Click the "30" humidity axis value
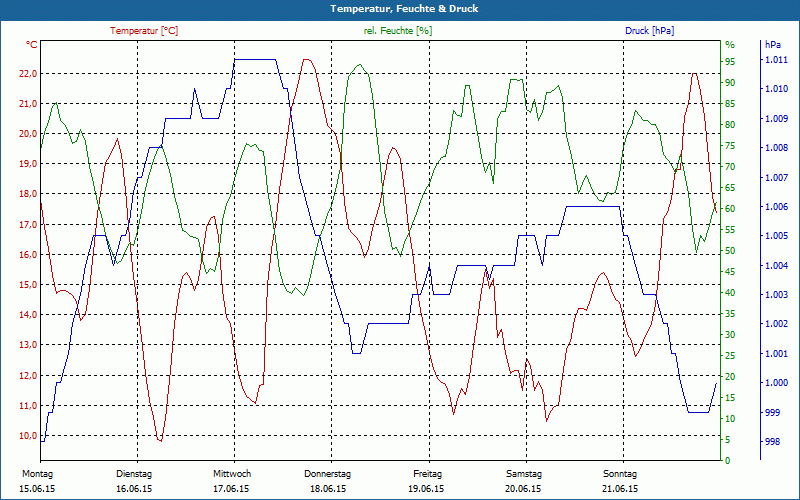This screenshot has width=800, height=500. (x=730, y=334)
